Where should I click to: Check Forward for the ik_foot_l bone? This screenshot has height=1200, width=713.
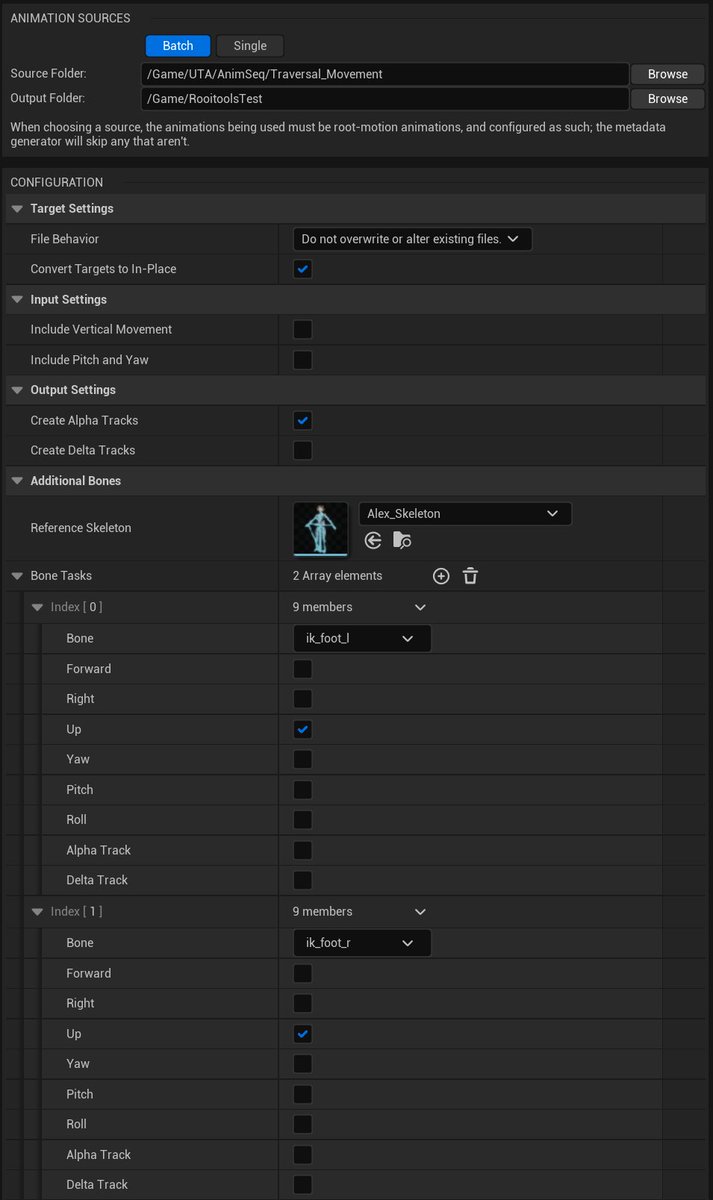click(x=302, y=669)
